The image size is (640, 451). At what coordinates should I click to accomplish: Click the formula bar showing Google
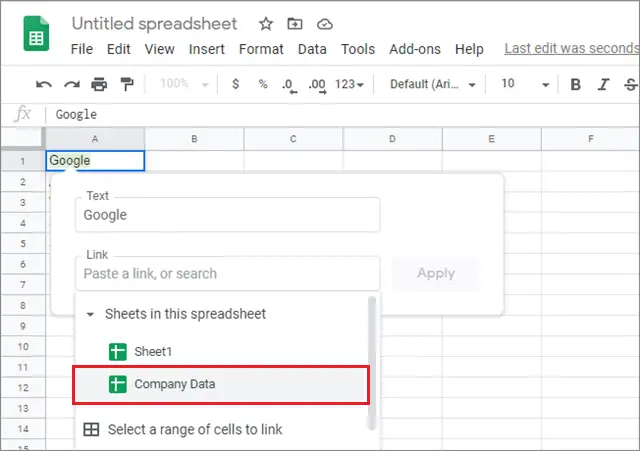point(343,115)
